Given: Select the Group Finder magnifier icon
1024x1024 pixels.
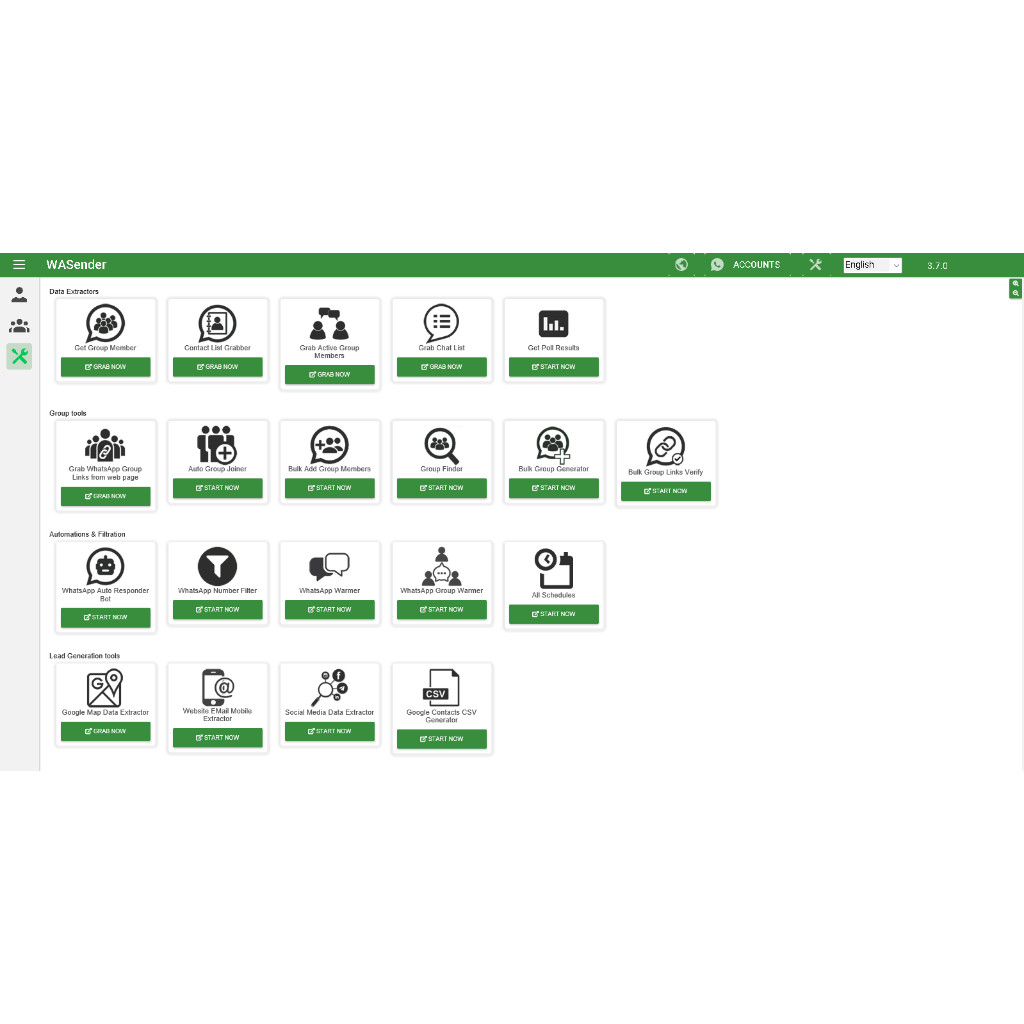Looking at the screenshot, I should [x=441, y=443].
